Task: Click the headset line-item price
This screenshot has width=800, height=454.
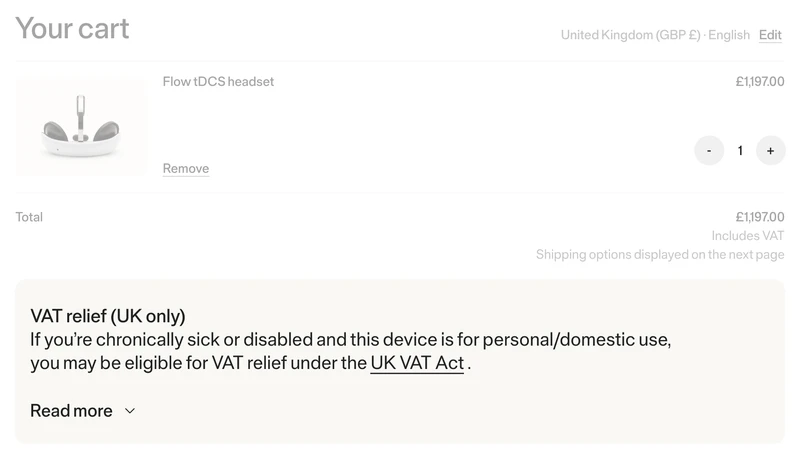Action: (x=759, y=82)
